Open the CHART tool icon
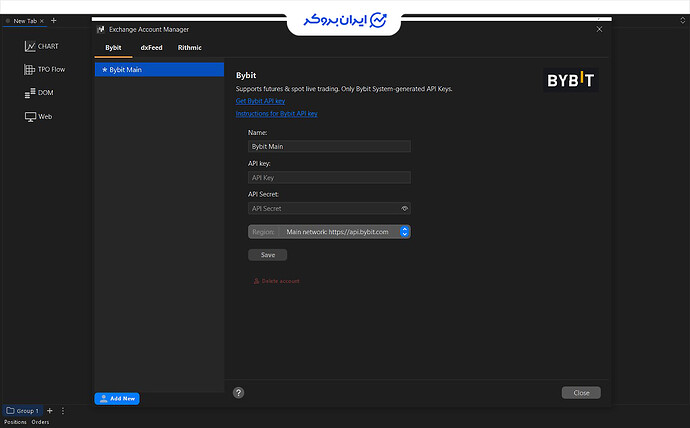Screen dimensions: 690x428 30,46
